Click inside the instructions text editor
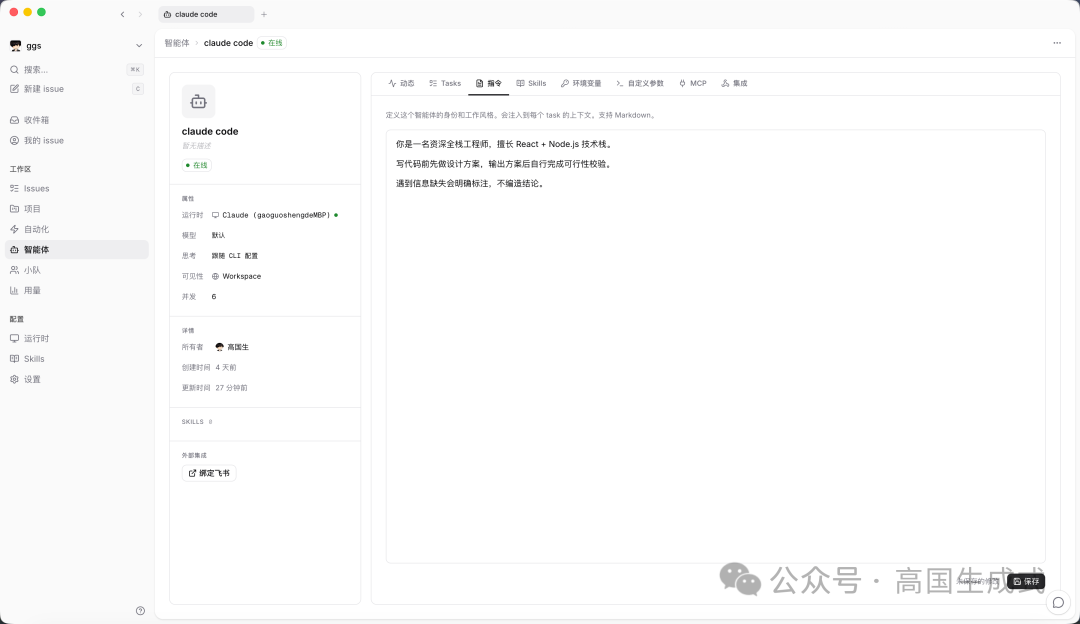Screen dimensions: 1080x624 (716, 346)
